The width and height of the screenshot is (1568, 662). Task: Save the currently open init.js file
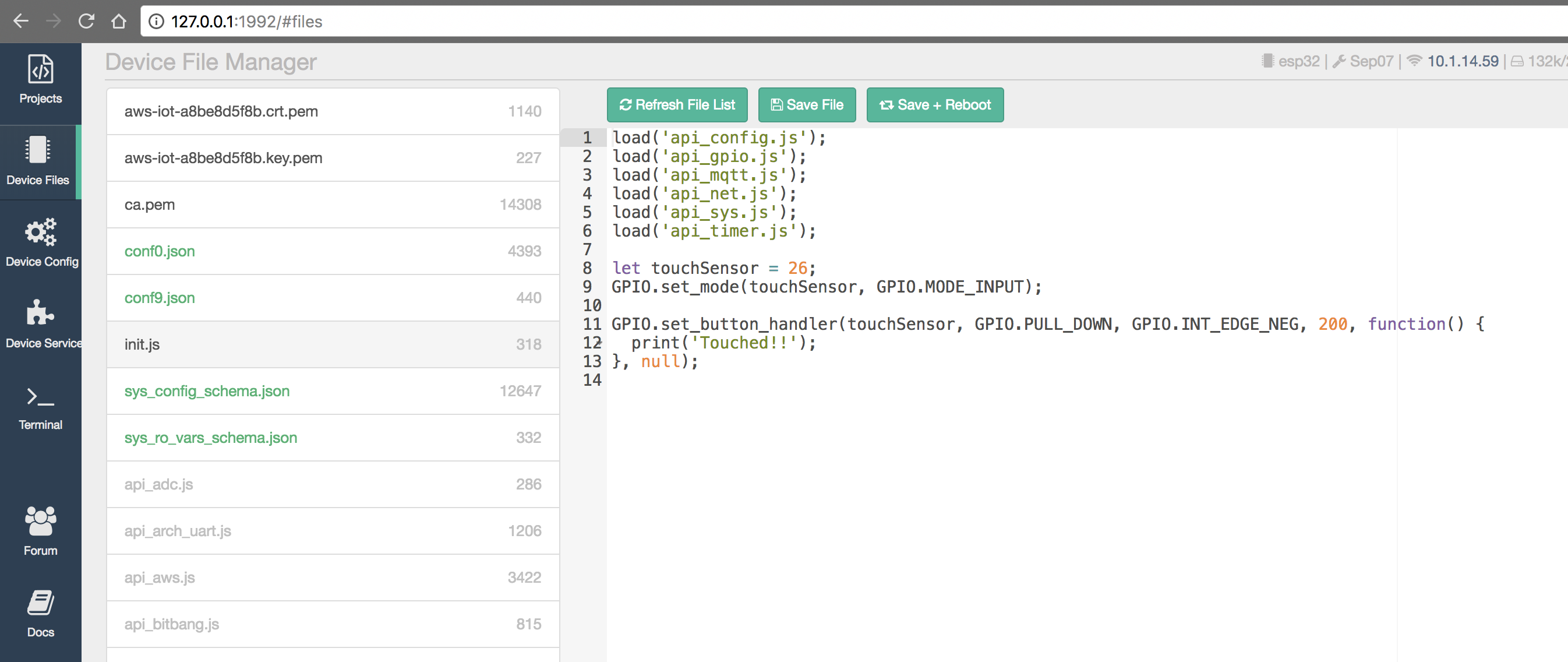(807, 104)
